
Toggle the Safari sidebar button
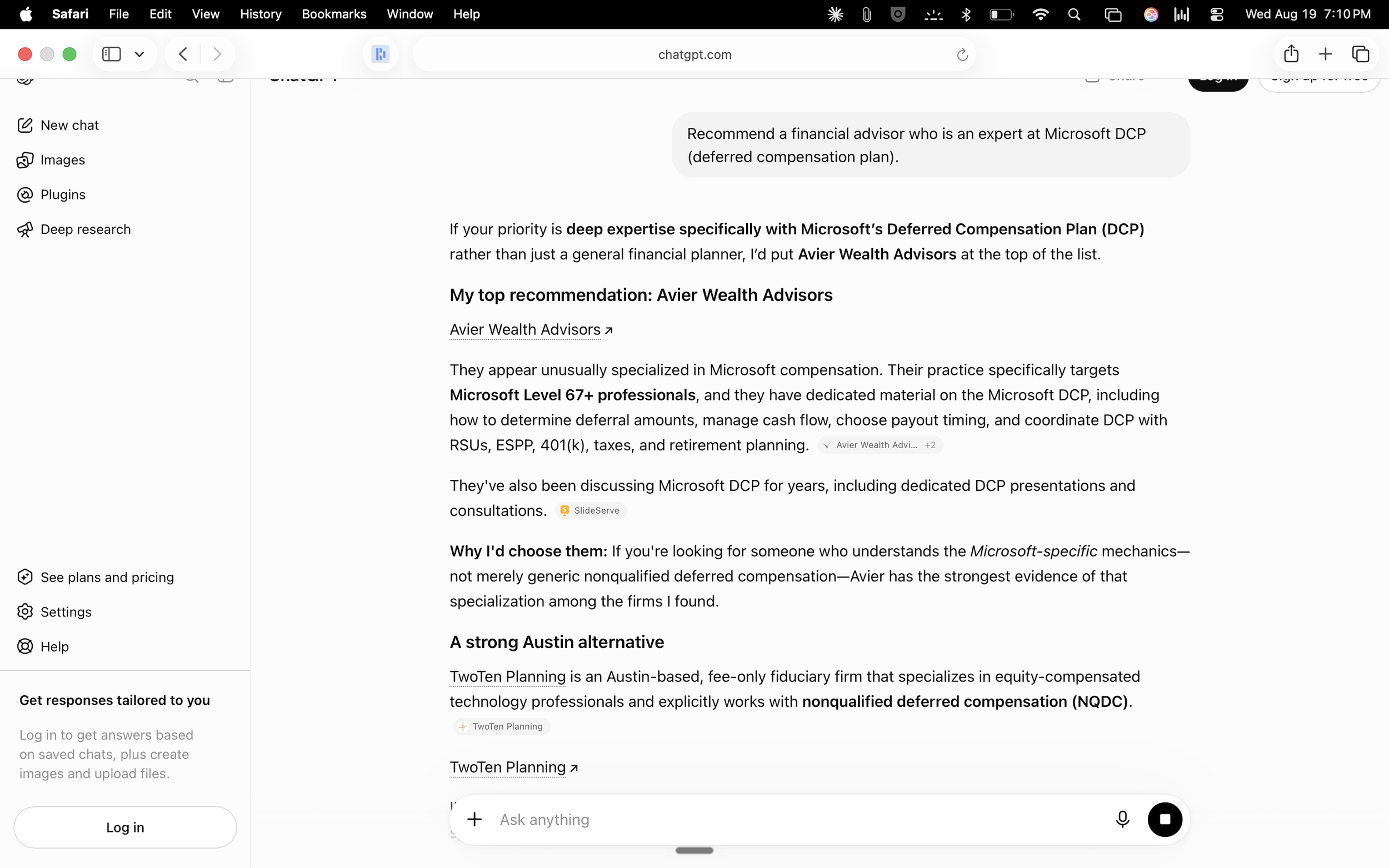click(x=111, y=54)
